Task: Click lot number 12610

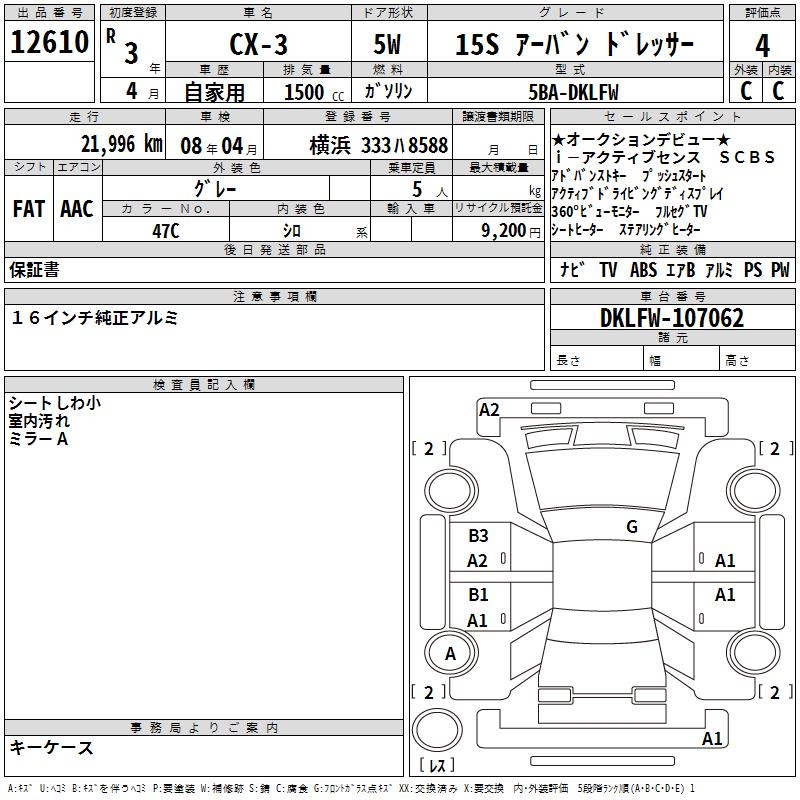Action: click(49, 42)
